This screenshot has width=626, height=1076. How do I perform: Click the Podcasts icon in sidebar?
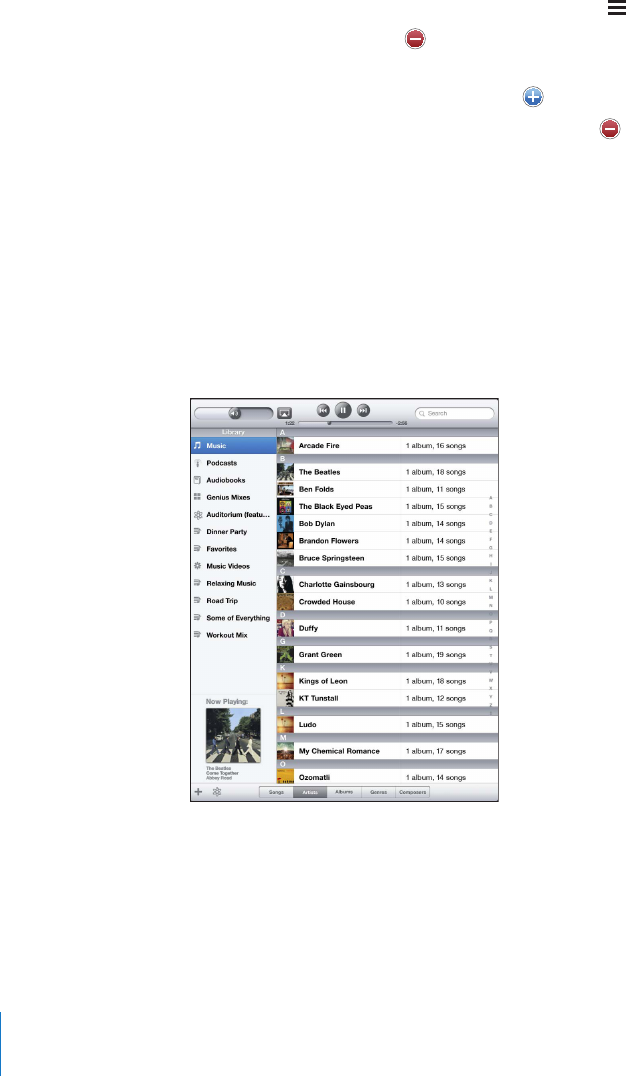198,463
